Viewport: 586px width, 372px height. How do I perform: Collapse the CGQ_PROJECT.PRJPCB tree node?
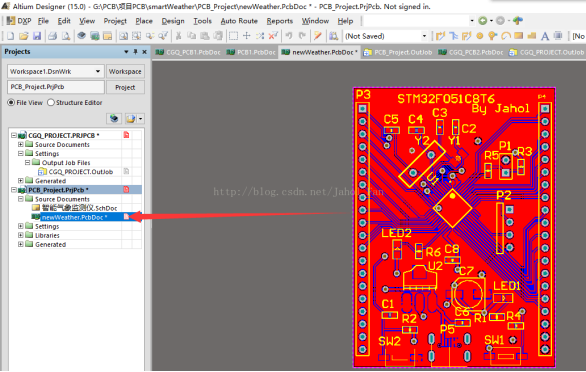click(x=14, y=135)
